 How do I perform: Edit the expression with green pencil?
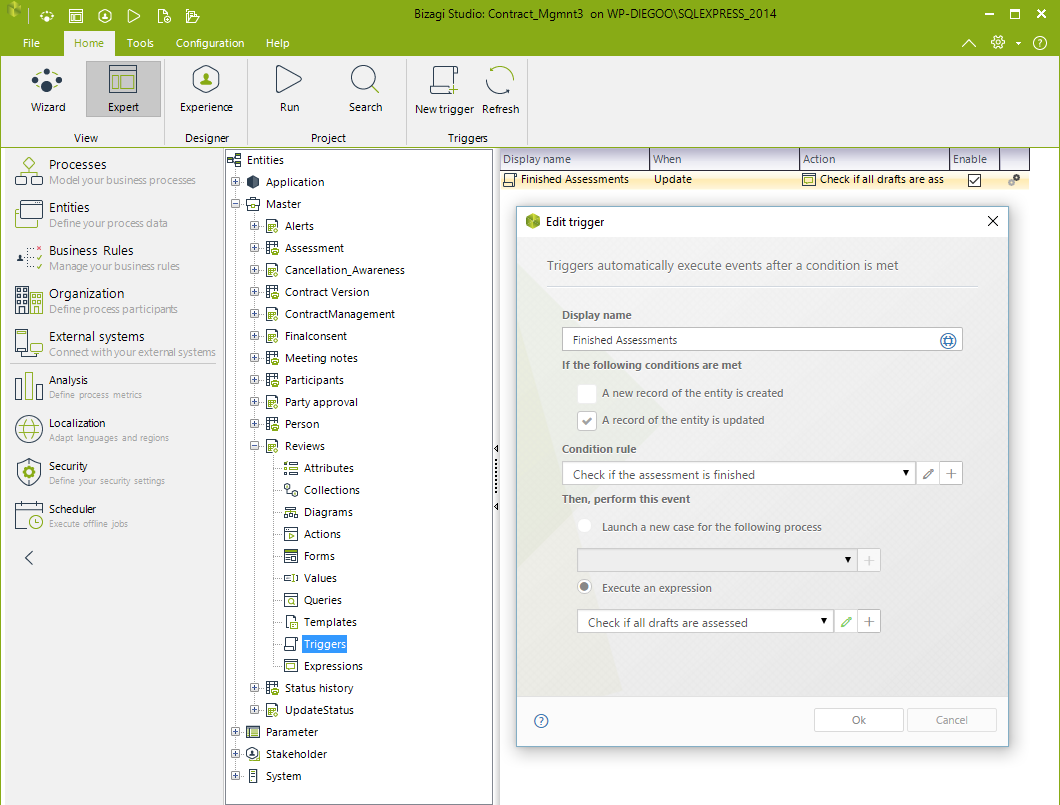point(846,622)
